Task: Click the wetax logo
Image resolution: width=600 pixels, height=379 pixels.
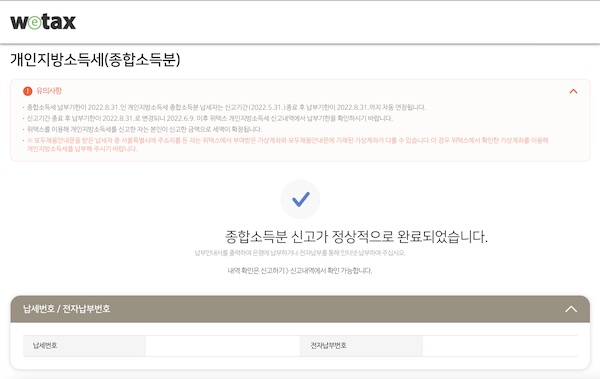Action: (x=43, y=22)
